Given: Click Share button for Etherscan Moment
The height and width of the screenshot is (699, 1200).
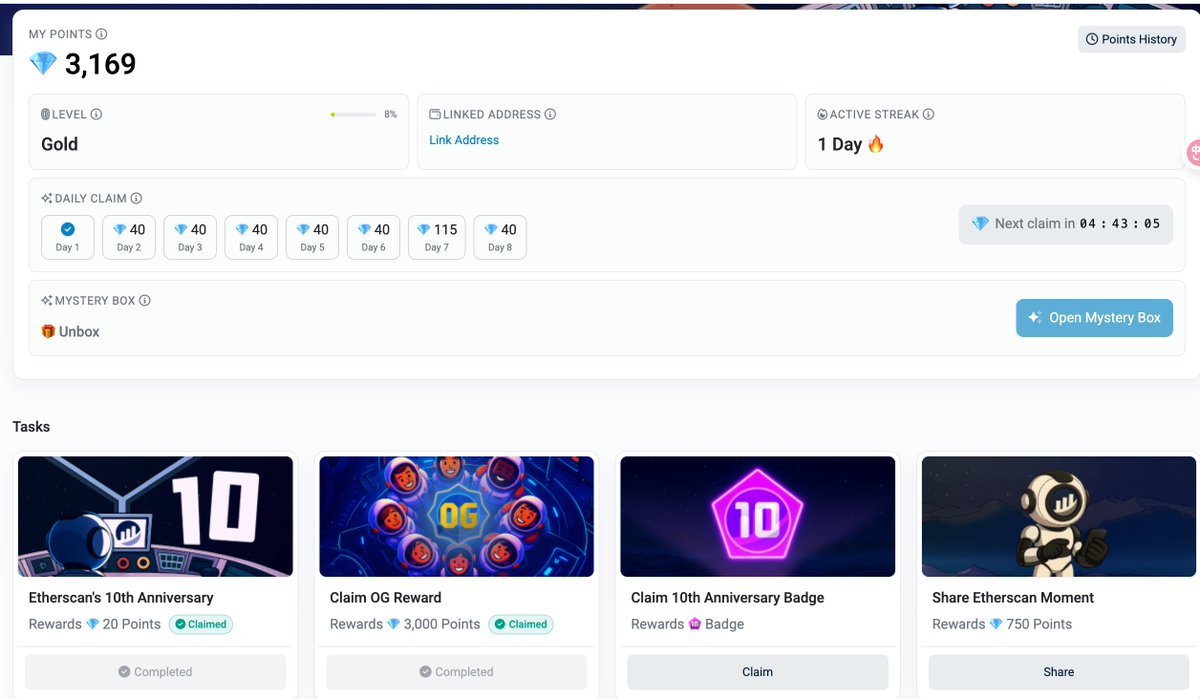Looking at the screenshot, I should point(1058,672).
